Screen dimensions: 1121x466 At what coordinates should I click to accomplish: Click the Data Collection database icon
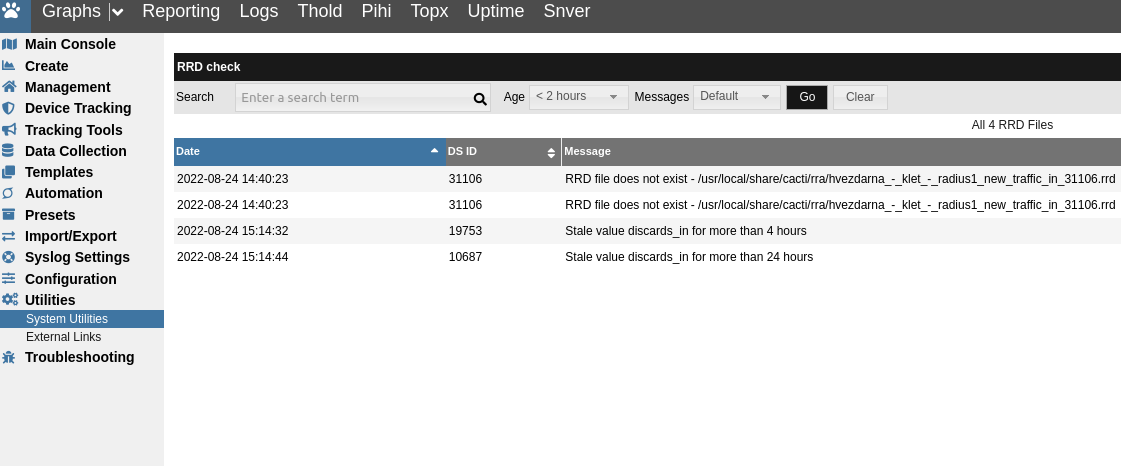[9, 151]
